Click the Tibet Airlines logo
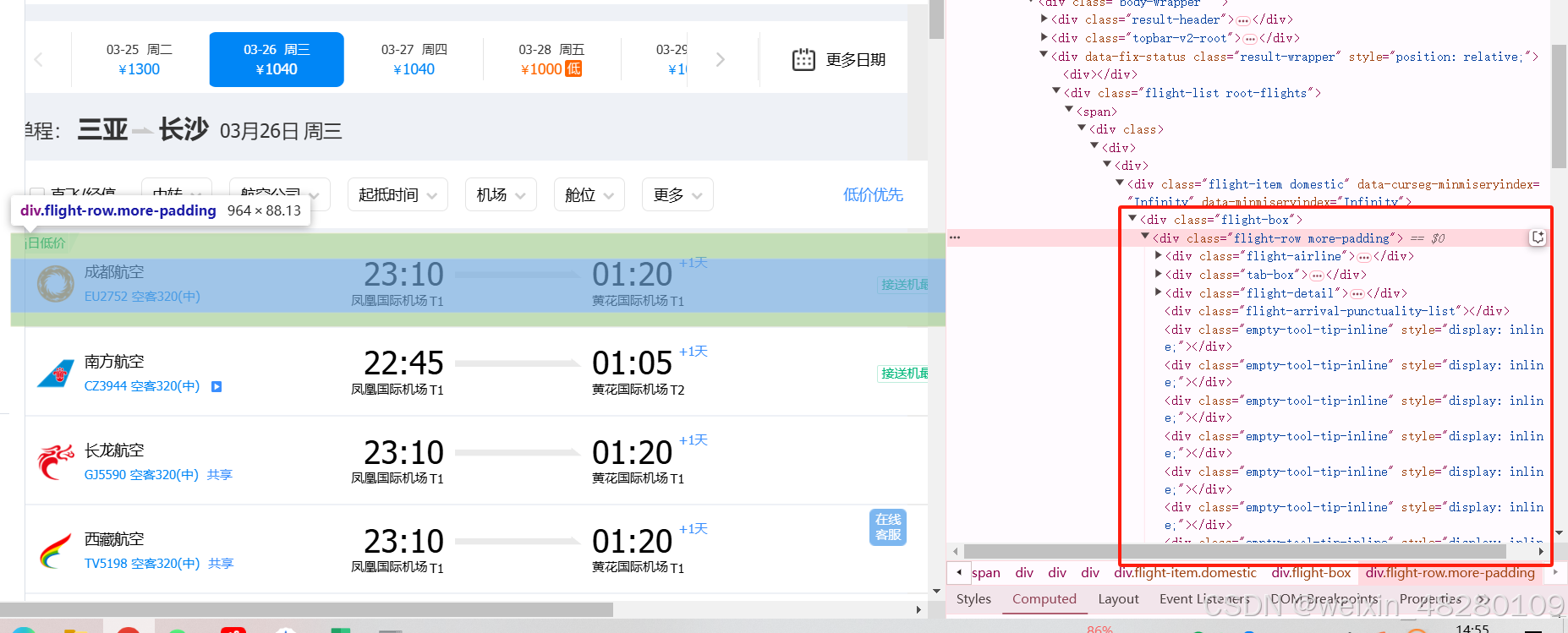This screenshot has width=1568, height=633. click(x=56, y=551)
